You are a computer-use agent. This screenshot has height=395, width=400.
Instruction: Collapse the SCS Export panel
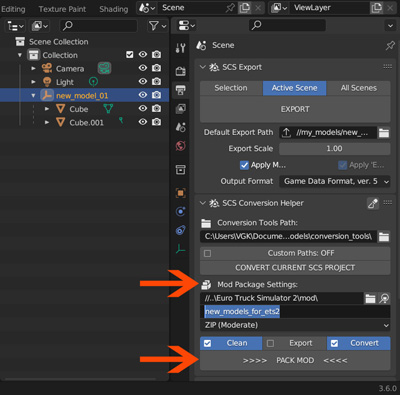click(x=203, y=67)
